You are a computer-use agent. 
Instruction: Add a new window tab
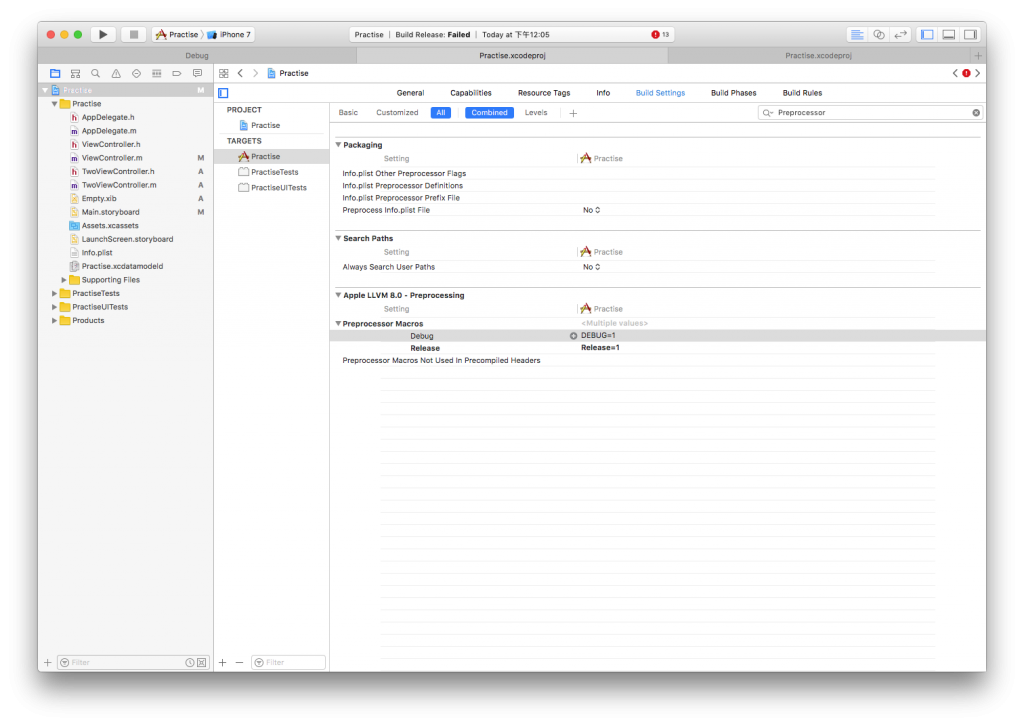(x=978, y=55)
